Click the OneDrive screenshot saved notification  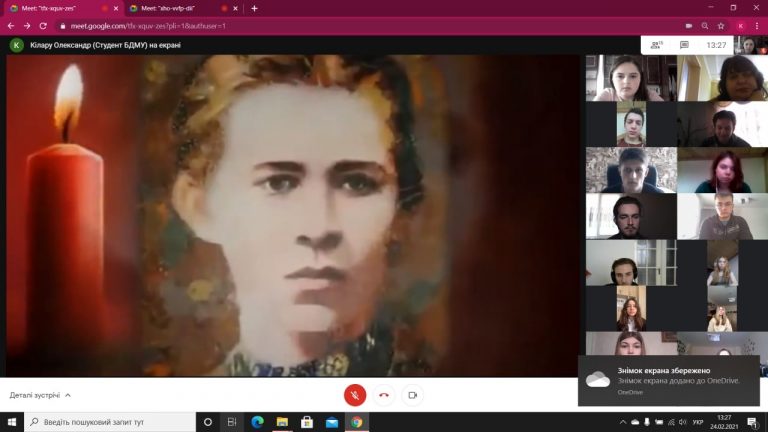coord(668,380)
